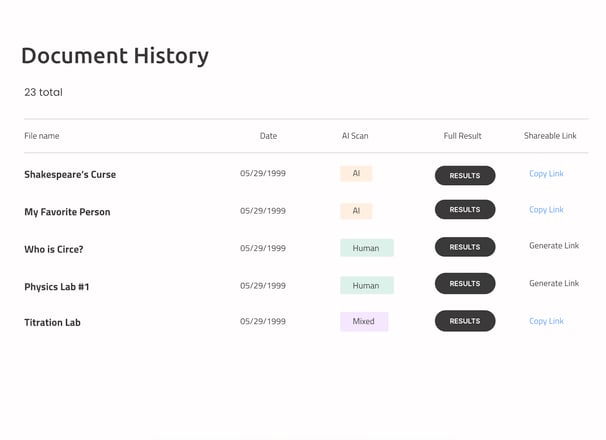View results for Who is Circe?

pyautogui.click(x=465, y=247)
